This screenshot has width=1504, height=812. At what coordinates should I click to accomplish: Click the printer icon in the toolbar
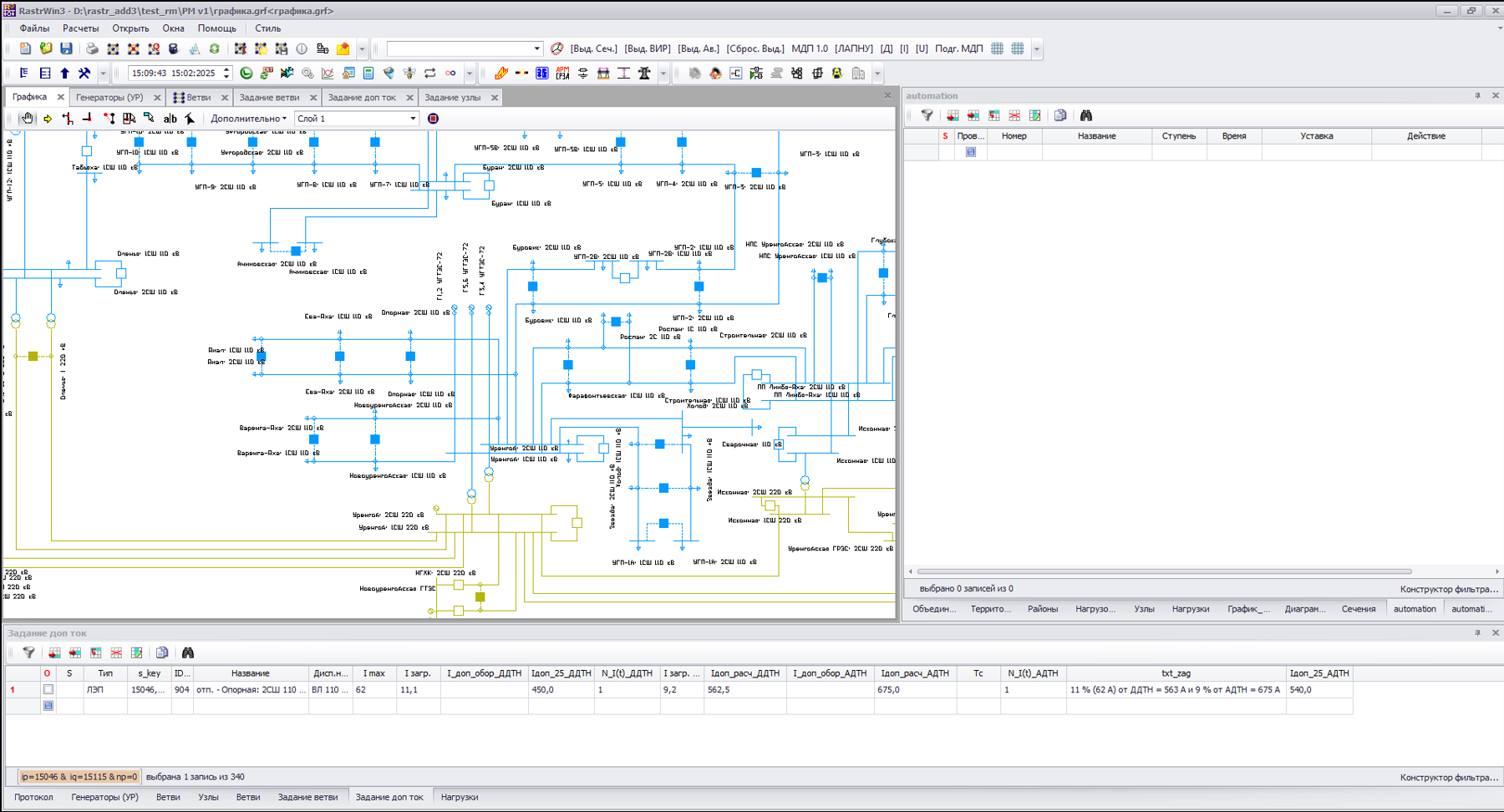tap(92, 48)
